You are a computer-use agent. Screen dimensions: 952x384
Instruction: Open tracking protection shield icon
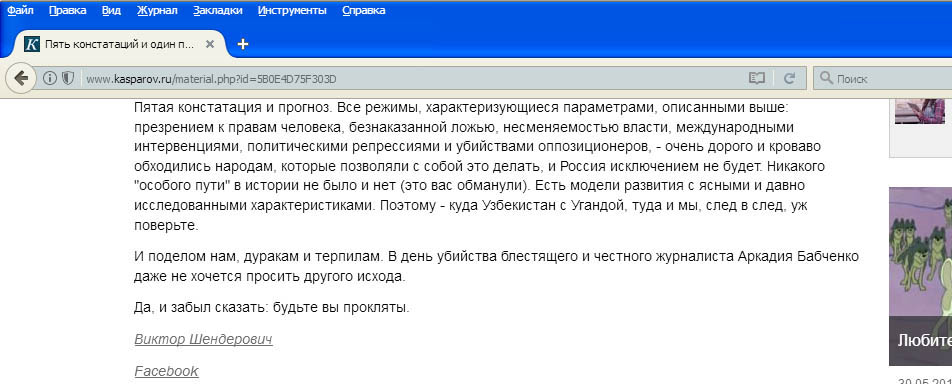67,78
